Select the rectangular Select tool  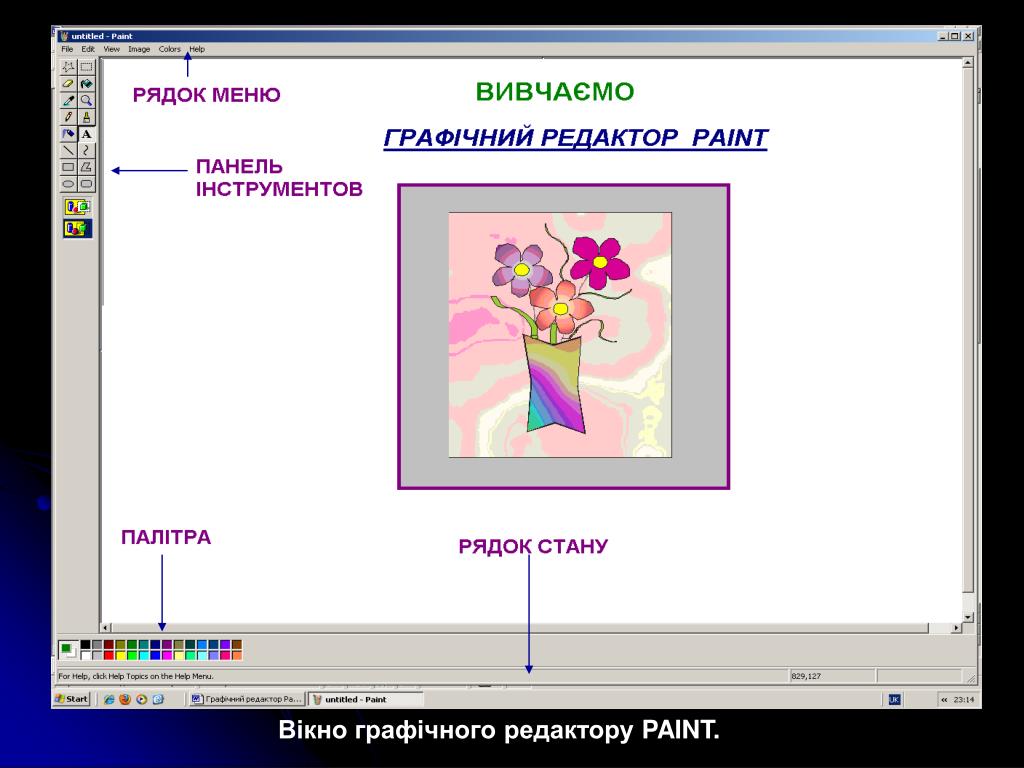pyautogui.click(x=86, y=67)
